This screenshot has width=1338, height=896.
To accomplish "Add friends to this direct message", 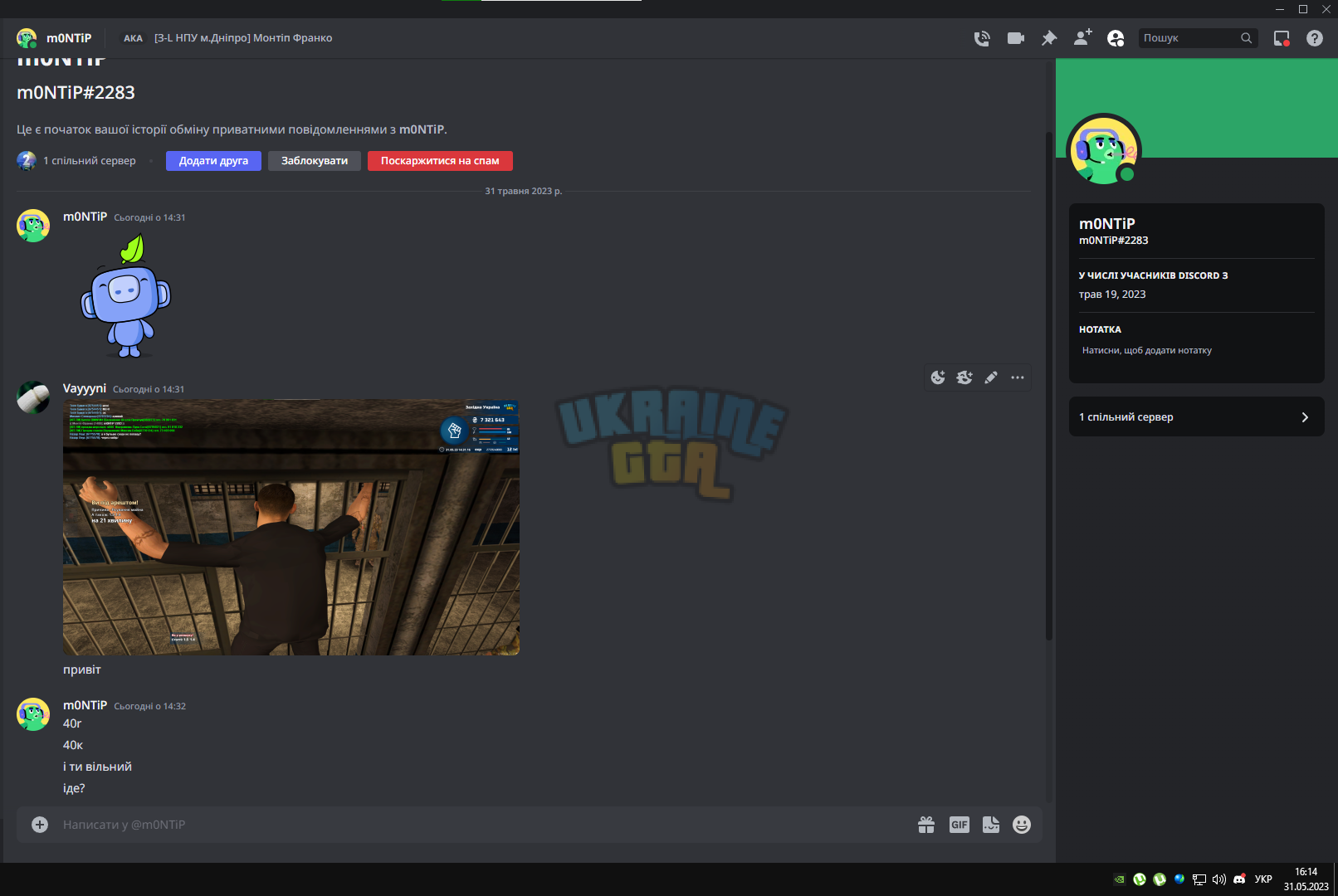I will pos(1082,38).
